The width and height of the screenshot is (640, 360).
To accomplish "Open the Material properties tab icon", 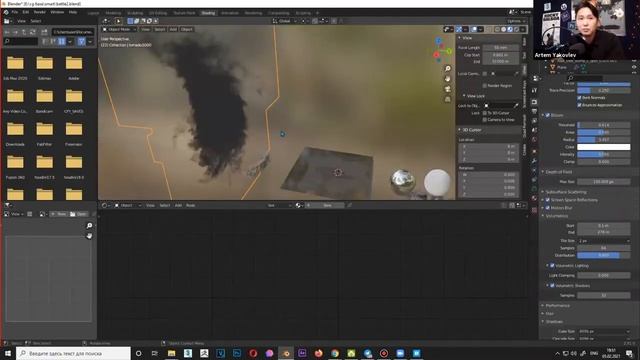I will [x=534, y=198].
